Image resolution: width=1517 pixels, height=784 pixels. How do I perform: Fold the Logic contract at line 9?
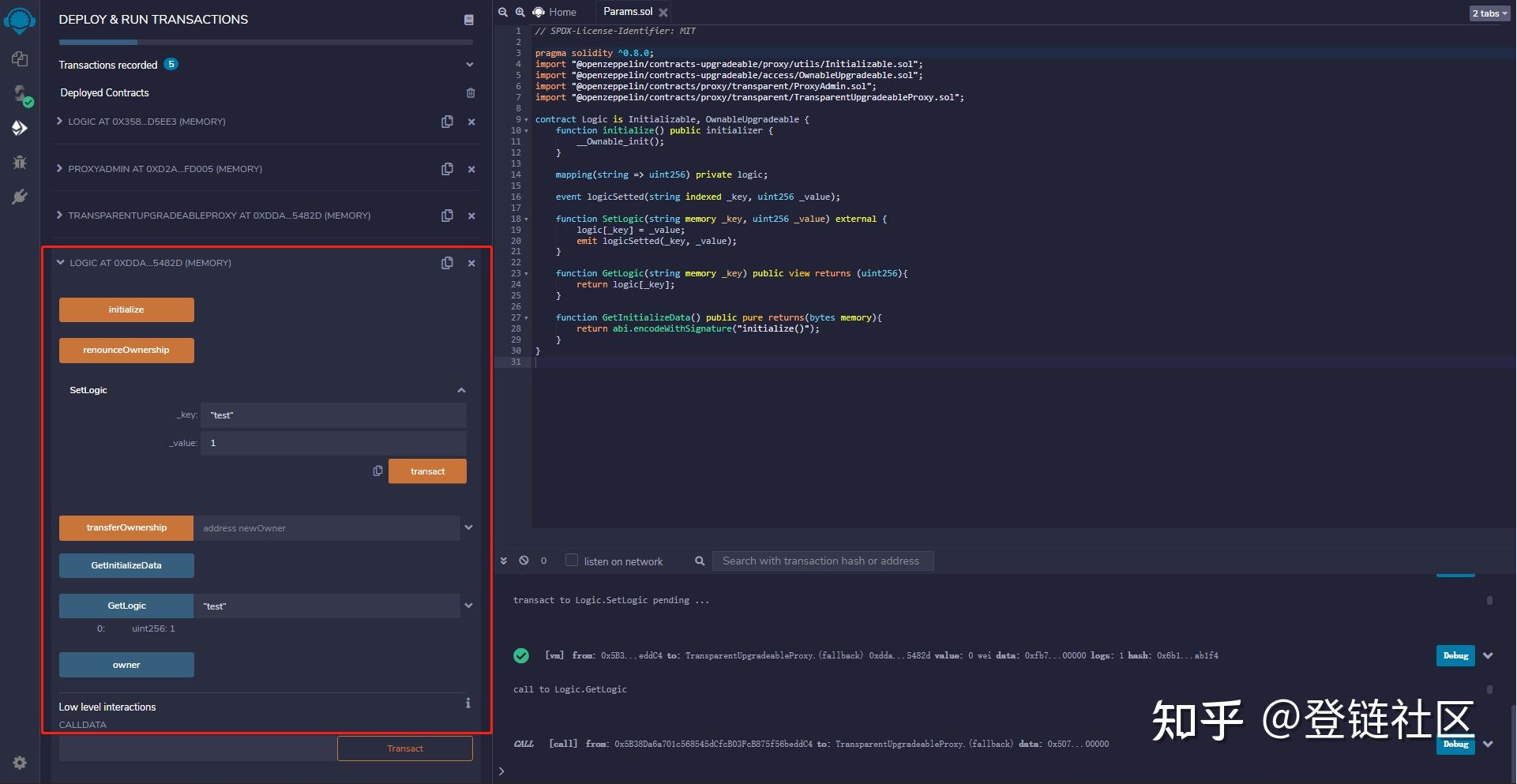coord(527,120)
